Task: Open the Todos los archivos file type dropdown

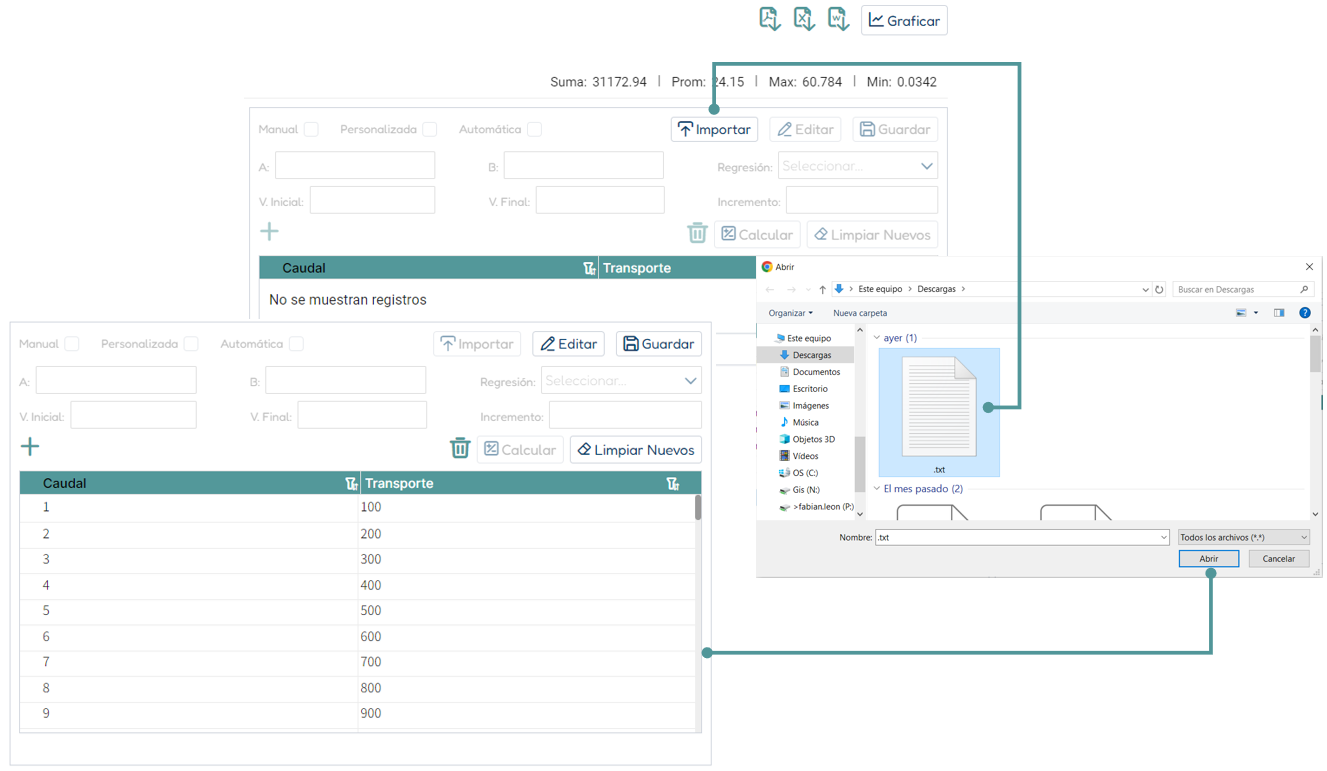Action: 1243,537
